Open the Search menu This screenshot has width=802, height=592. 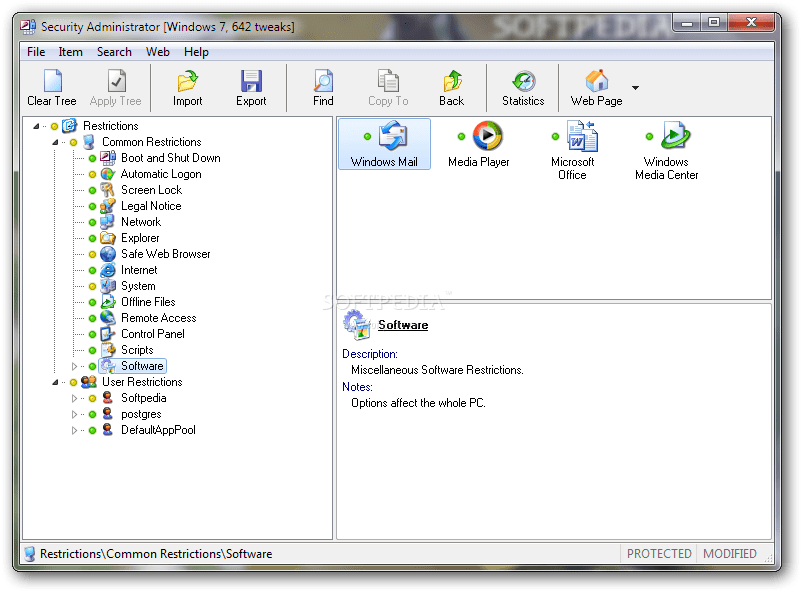click(x=114, y=52)
